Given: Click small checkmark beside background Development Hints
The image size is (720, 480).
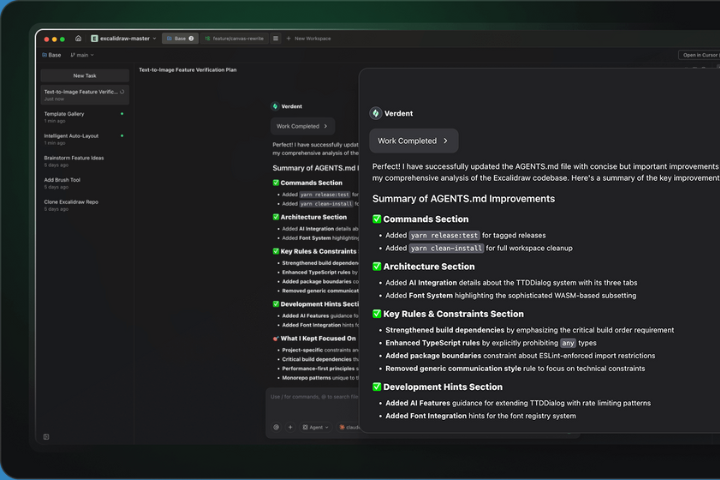Looking at the screenshot, I should pyautogui.click(x=276, y=304).
